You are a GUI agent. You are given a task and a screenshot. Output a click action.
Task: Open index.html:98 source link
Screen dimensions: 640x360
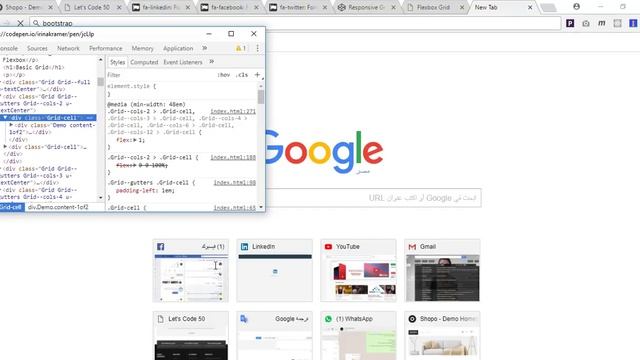pyautogui.click(x=235, y=183)
